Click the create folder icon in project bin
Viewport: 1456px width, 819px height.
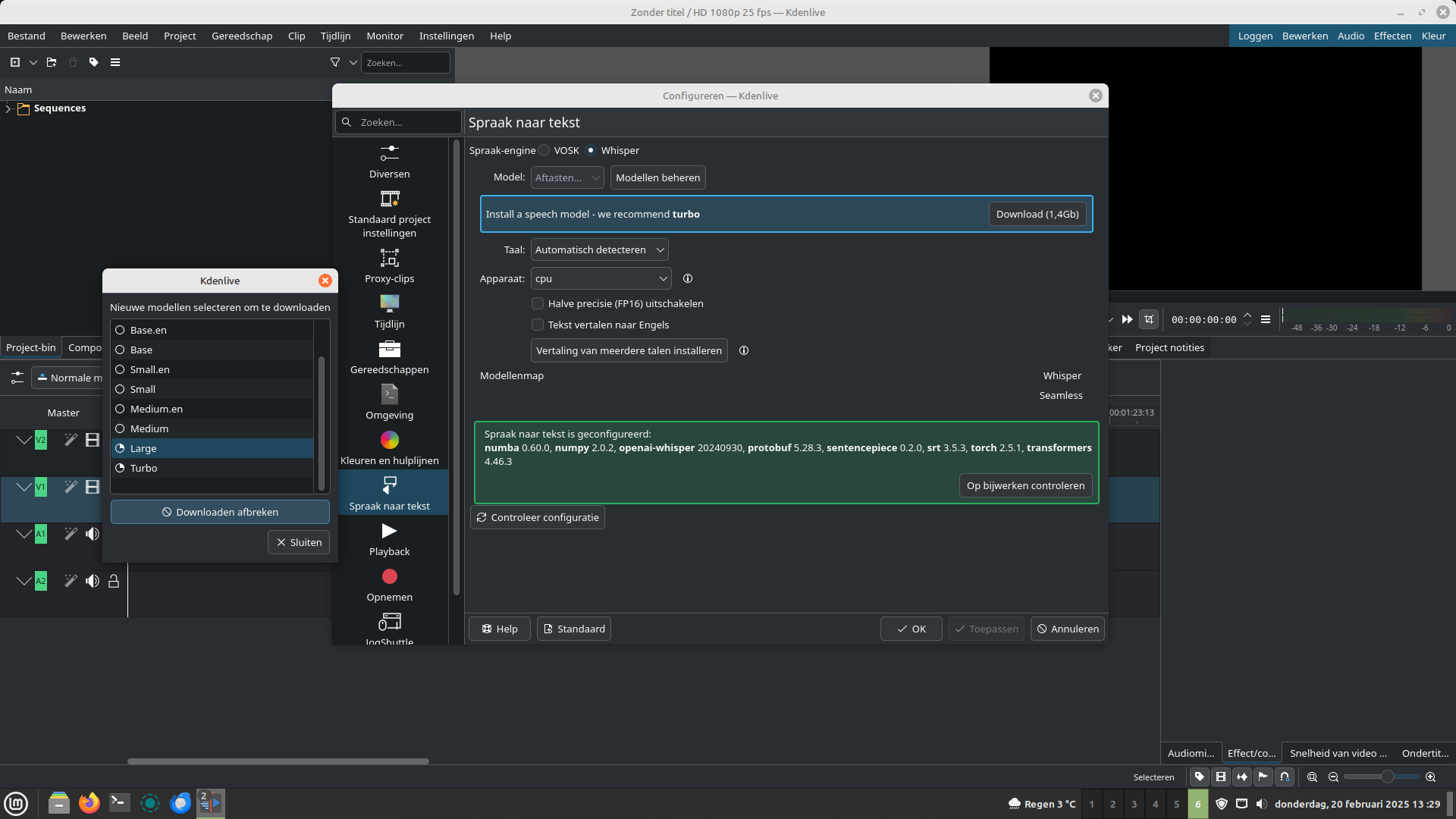click(52, 62)
